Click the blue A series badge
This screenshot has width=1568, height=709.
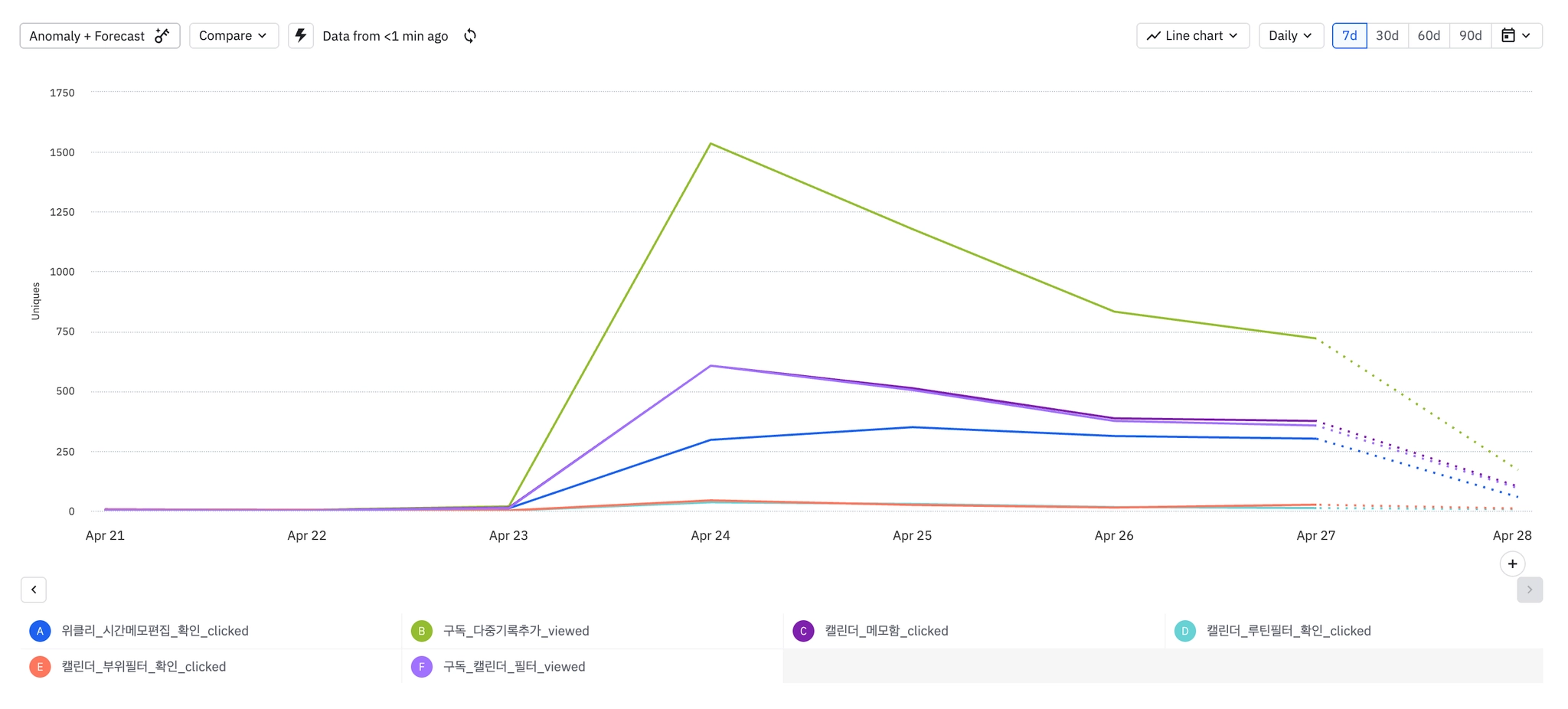click(x=40, y=631)
